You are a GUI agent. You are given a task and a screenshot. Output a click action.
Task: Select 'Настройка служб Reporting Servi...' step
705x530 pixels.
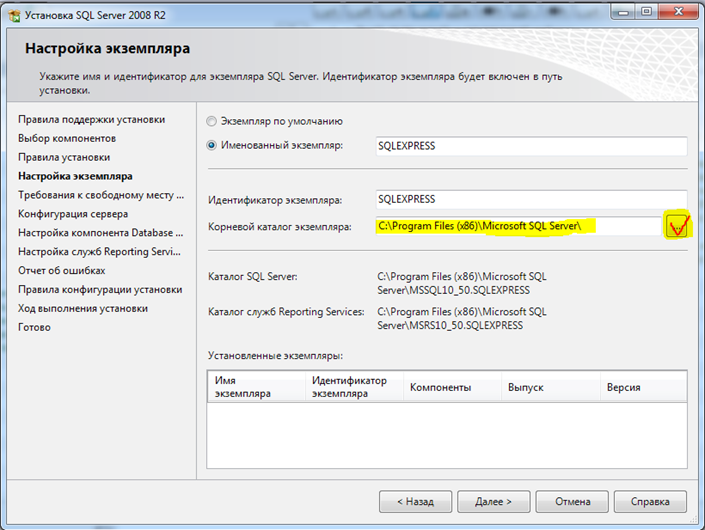[x=99, y=252]
